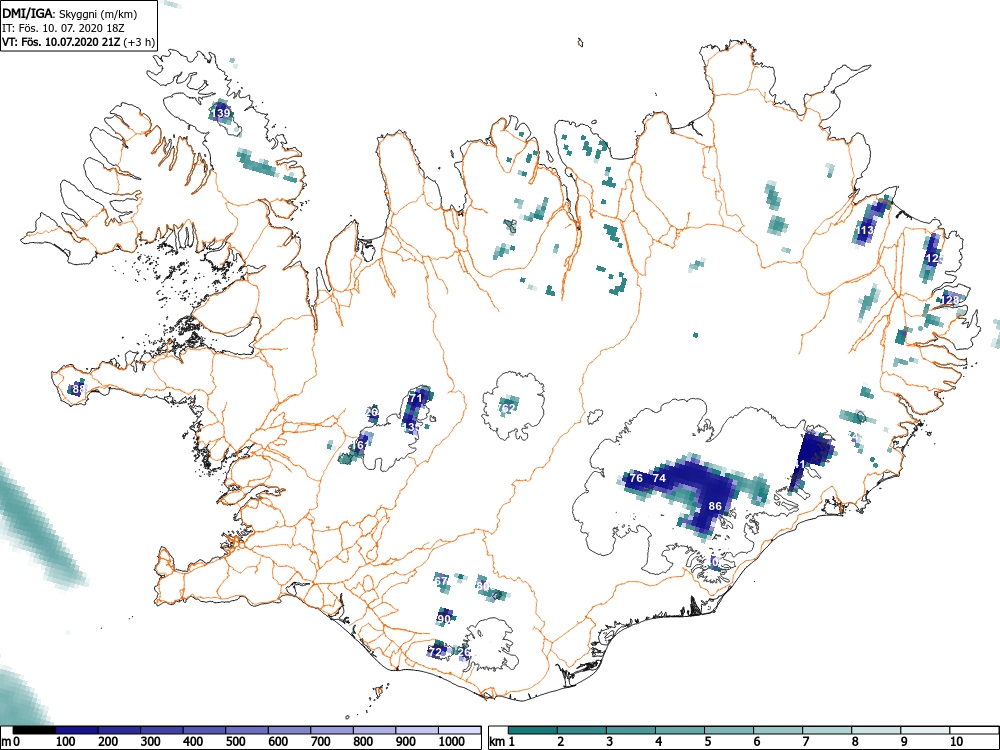This screenshot has height=750, width=1000.
Task: Click the visibility value 71 on the map
Action: [415, 397]
